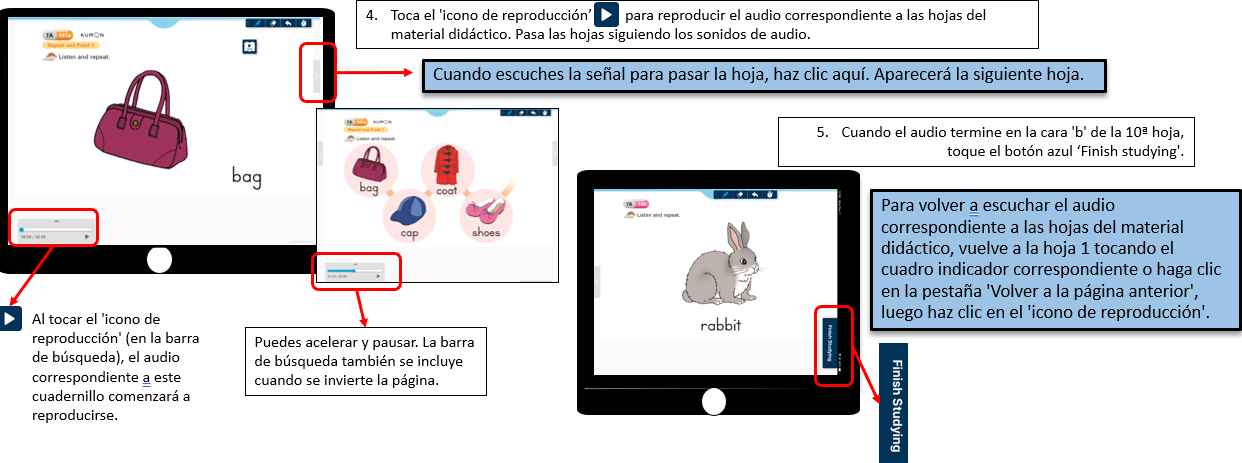Click the undo arrow on first tablet
The width and height of the screenshot is (1242, 463).
(x=289, y=21)
